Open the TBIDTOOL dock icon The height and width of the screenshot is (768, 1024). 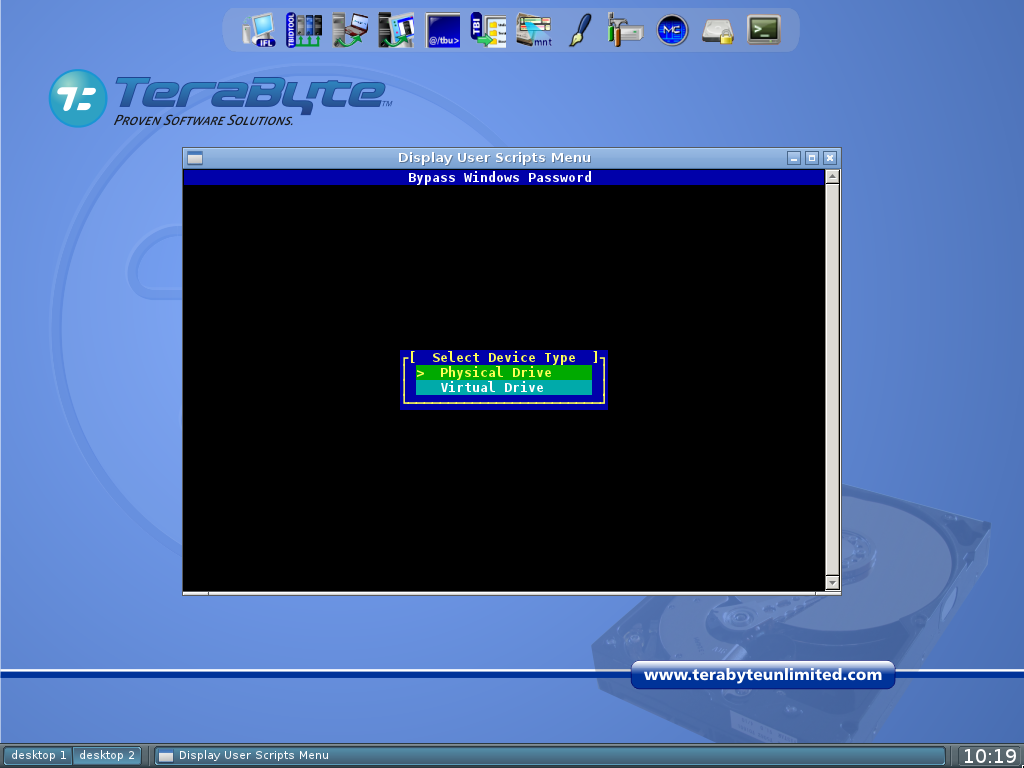(x=304, y=30)
